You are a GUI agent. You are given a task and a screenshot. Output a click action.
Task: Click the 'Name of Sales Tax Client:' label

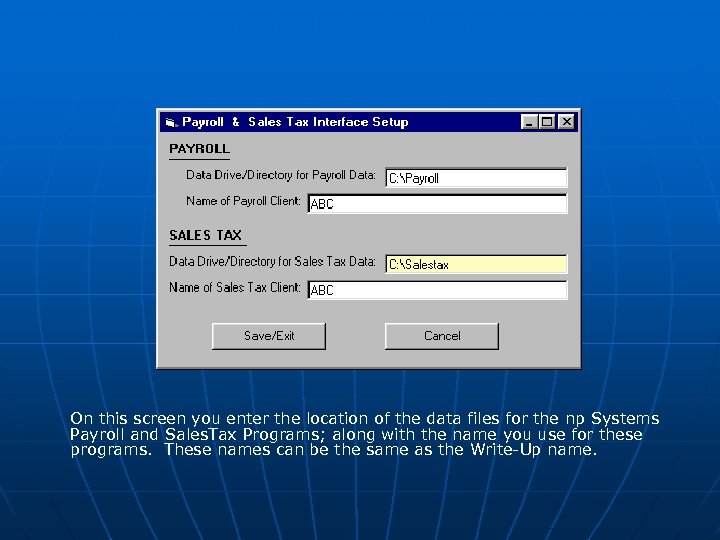coord(235,287)
